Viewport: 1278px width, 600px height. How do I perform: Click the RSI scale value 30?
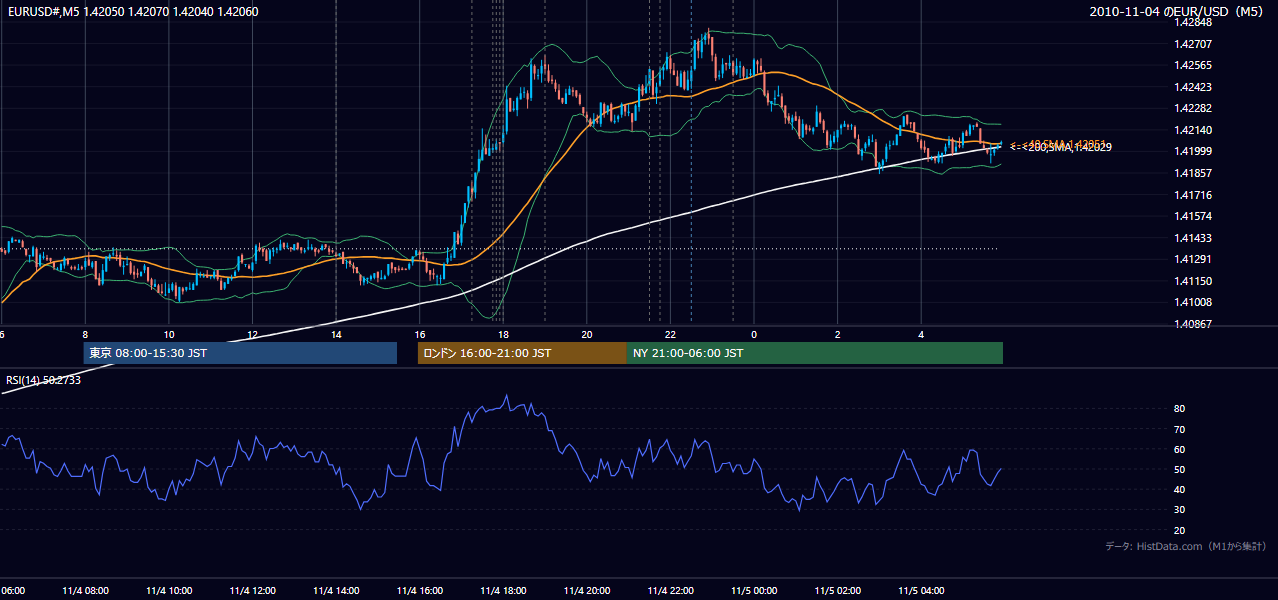coord(1180,510)
